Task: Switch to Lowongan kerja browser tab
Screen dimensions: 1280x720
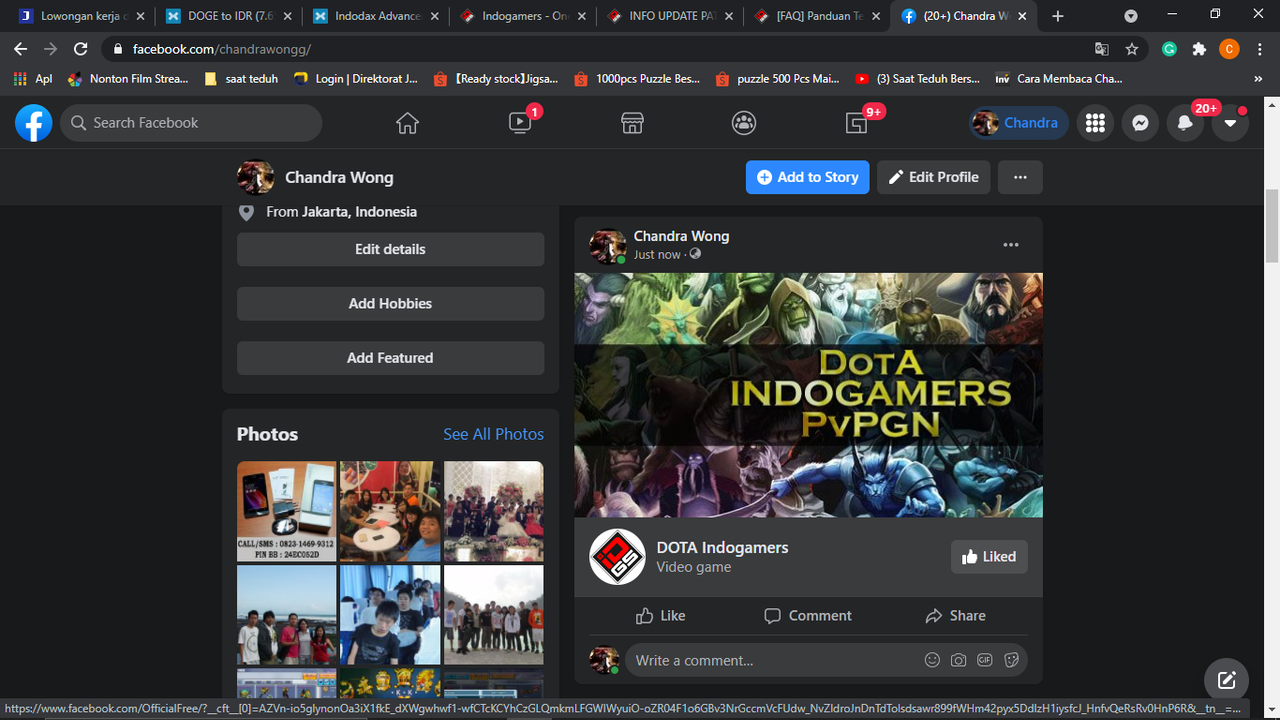Action: [x=82, y=16]
